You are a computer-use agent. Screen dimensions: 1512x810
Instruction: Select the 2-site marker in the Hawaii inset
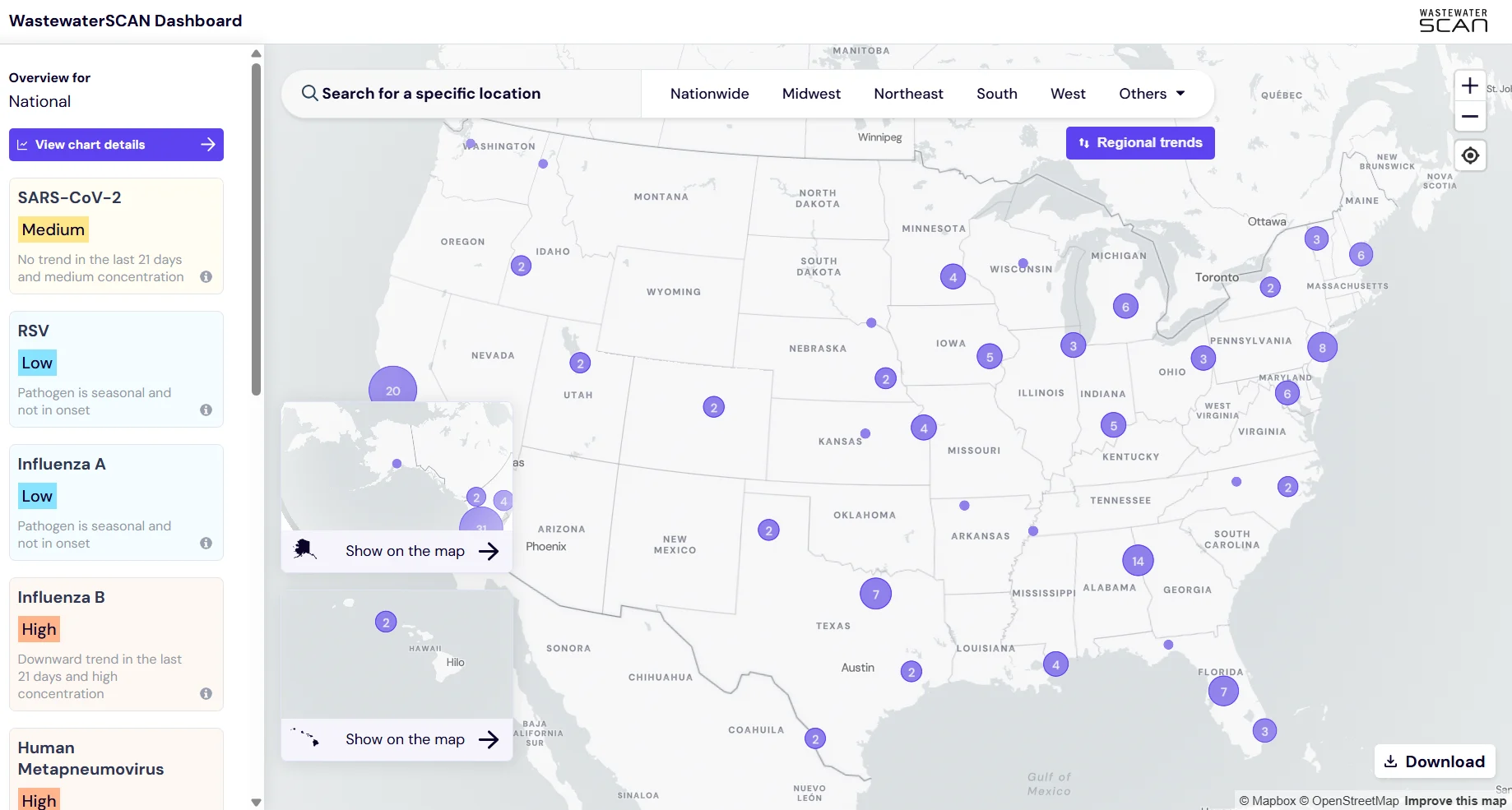click(386, 623)
